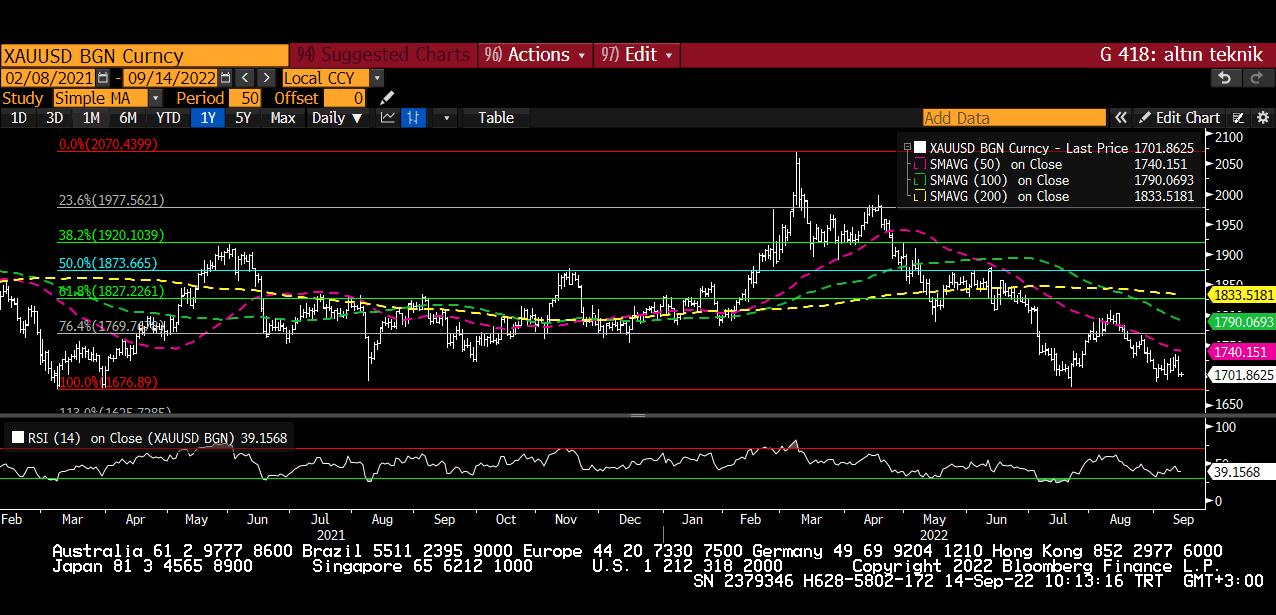Click the 50.0%(1873.665) Fibonacci label
1276x615 pixels.
tap(108, 263)
